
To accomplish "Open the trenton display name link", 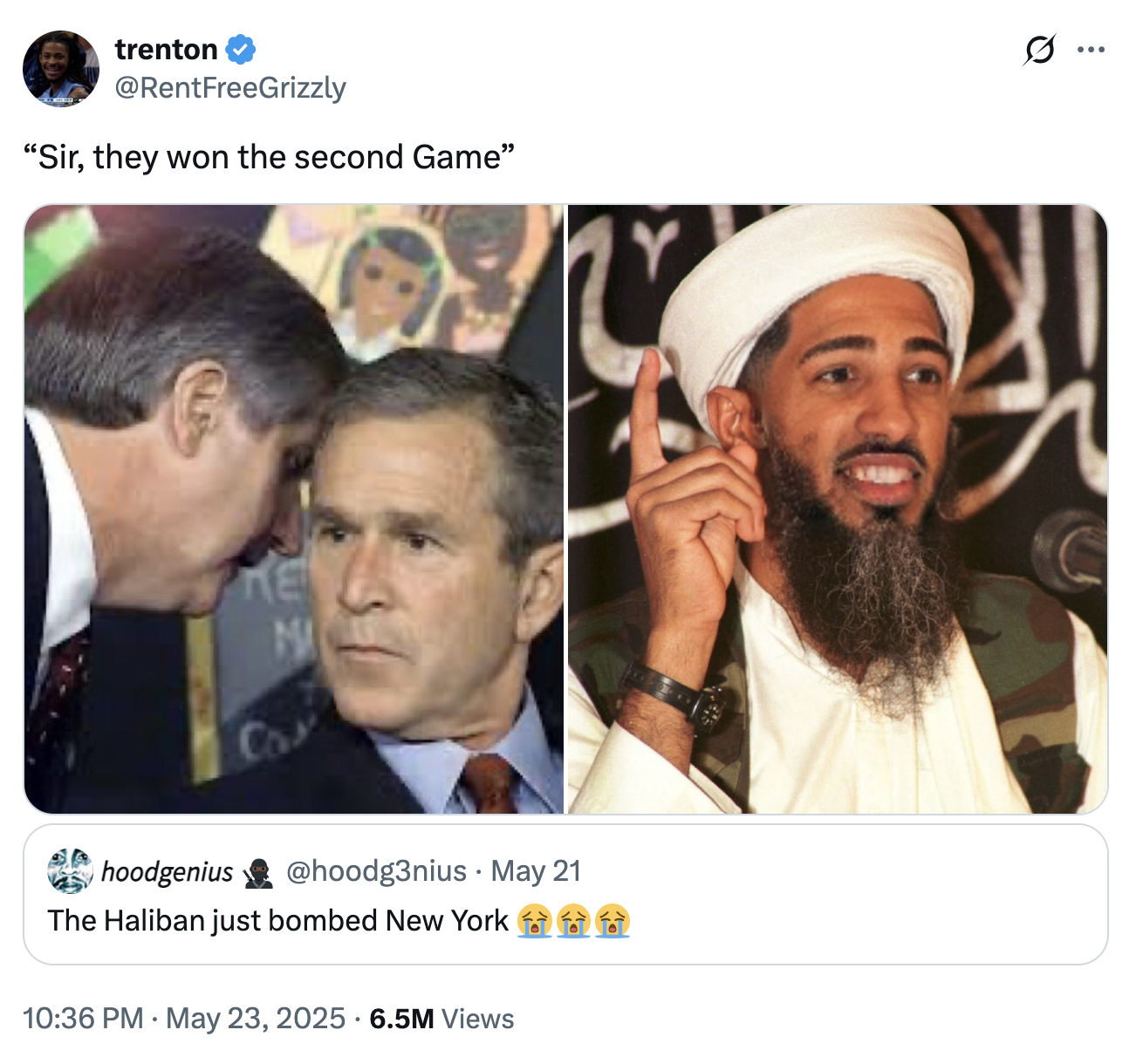I will click(x=166, y=50).
